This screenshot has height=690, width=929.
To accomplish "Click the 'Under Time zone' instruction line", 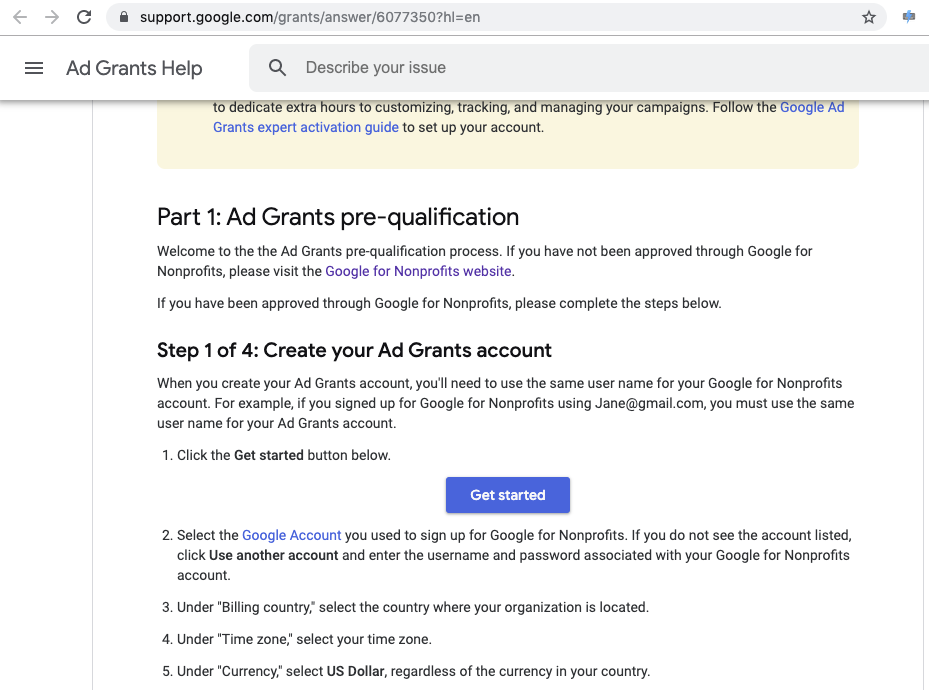I will click(305, 640).
